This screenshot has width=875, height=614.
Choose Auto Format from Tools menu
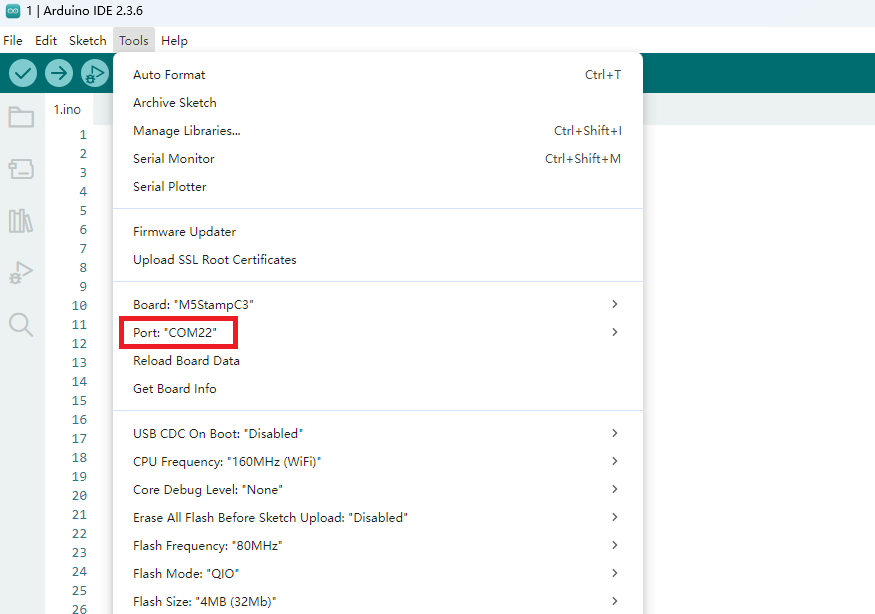pos(378,75)
